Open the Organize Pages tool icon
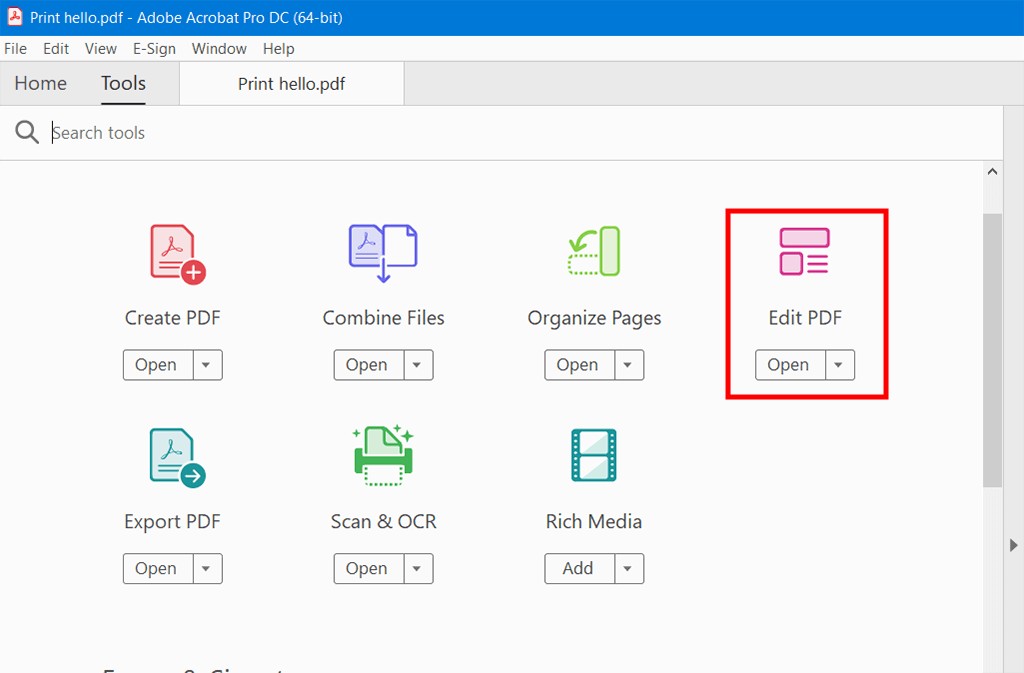Image resolution: width=1024 pixels, height=673 pixels. click(593, 252)
